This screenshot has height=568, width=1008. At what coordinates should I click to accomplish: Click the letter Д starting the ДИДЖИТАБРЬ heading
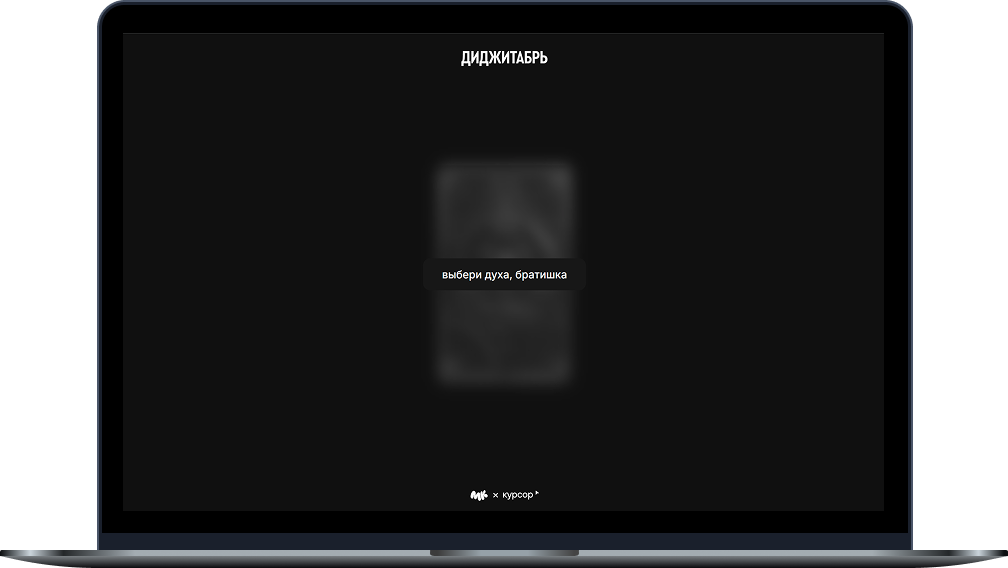[466, 58]
